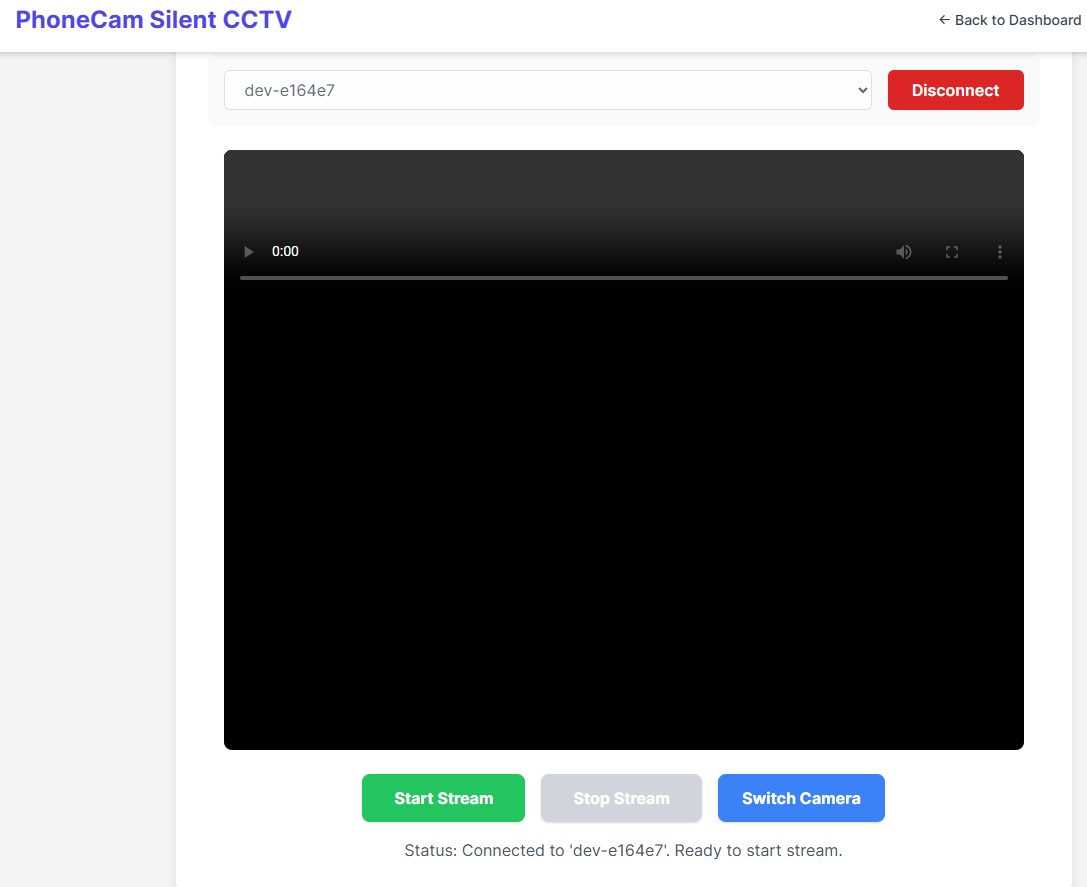
Task: Click the disabled Stop Stream button
Action: (x=621, y=797)
